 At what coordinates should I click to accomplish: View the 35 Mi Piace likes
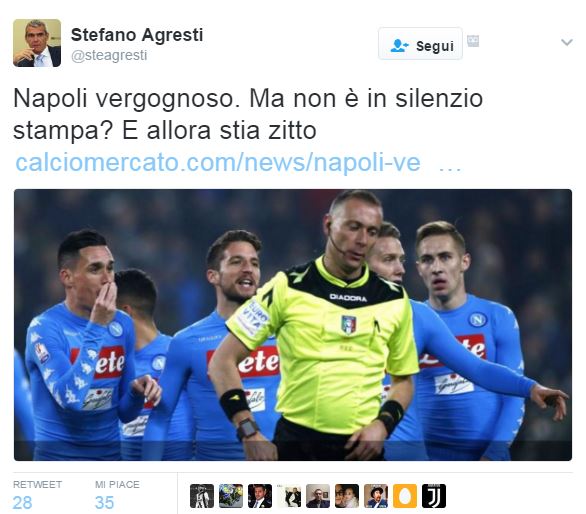[x=117, y=495]
